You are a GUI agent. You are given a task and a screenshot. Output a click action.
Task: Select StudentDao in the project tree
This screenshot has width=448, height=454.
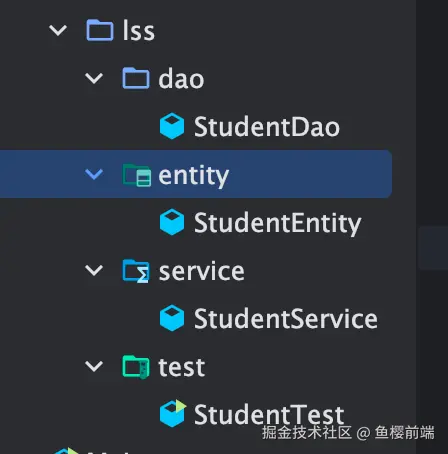tap(267, 127)
